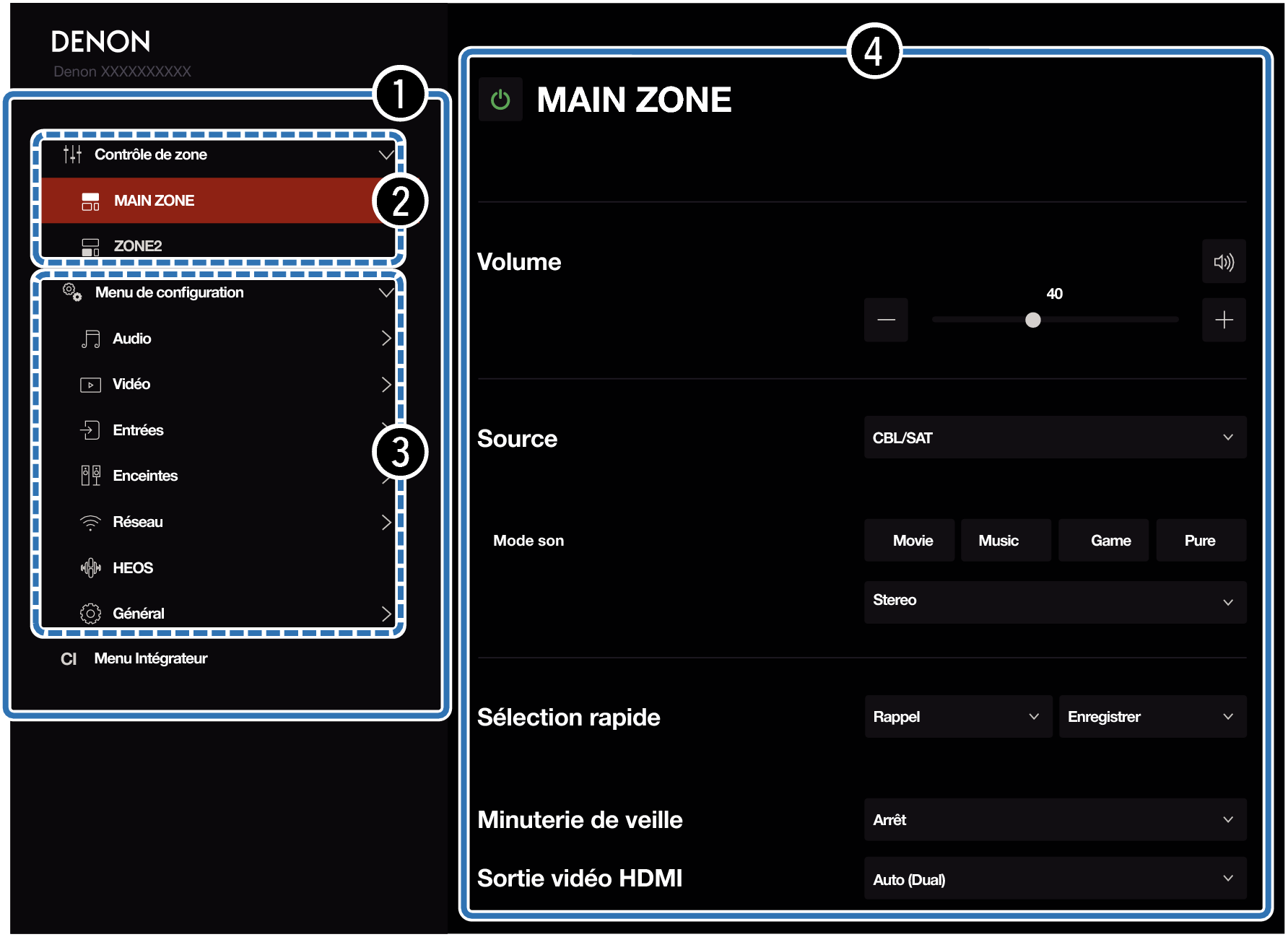Click the Réseau Wi-Fi icon

(x=90, y=523)
